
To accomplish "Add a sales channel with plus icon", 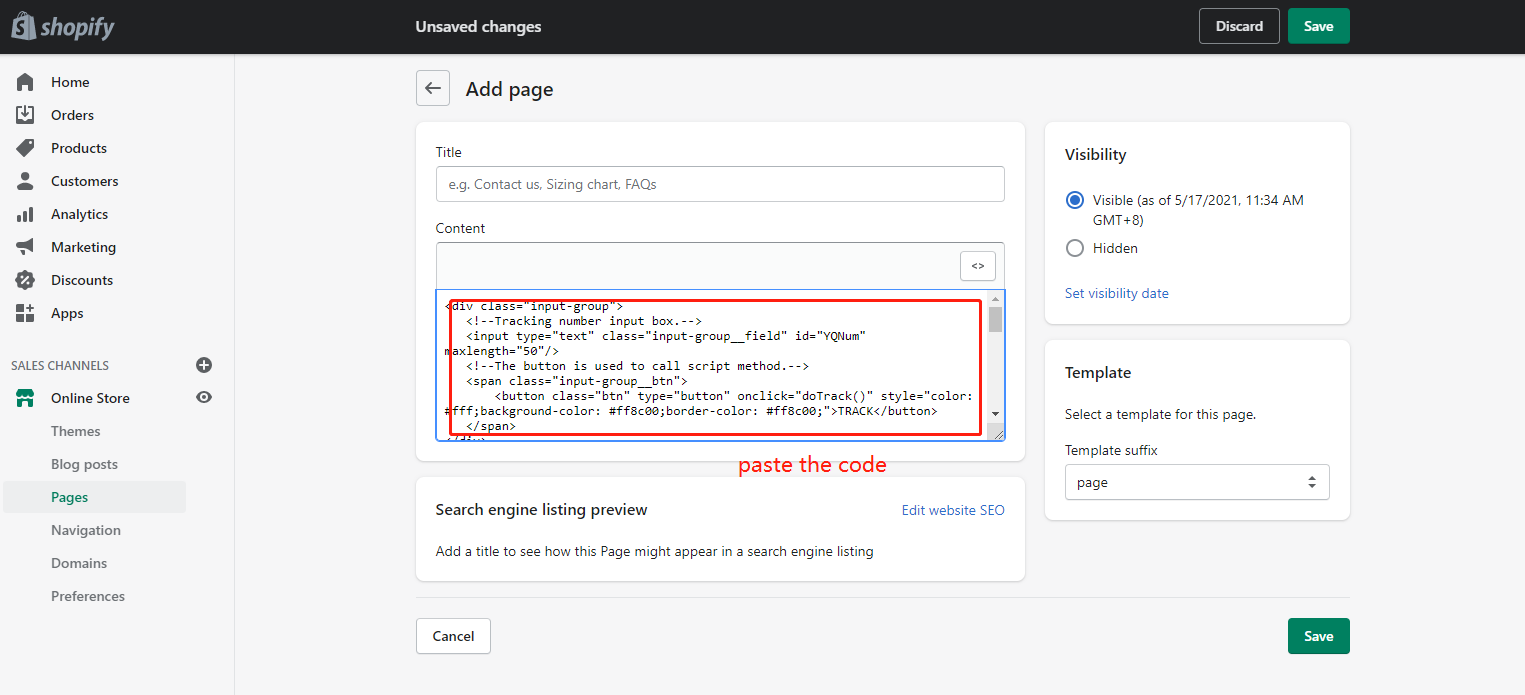I will tap(204, 365).
